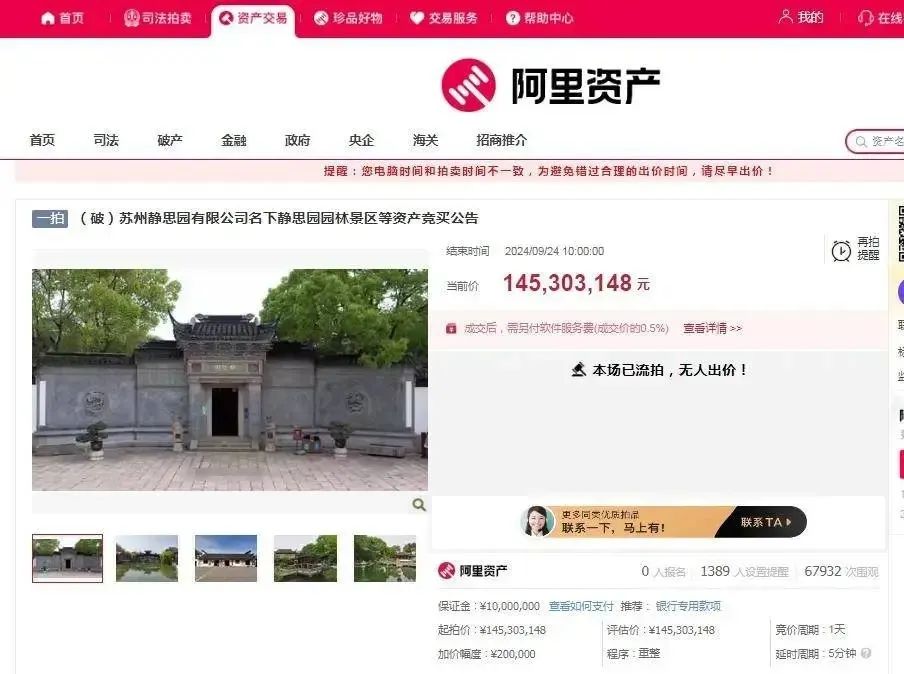Click the 在线 headset support icon
This screenshot has height=674, width=904.
pos(865,18)
